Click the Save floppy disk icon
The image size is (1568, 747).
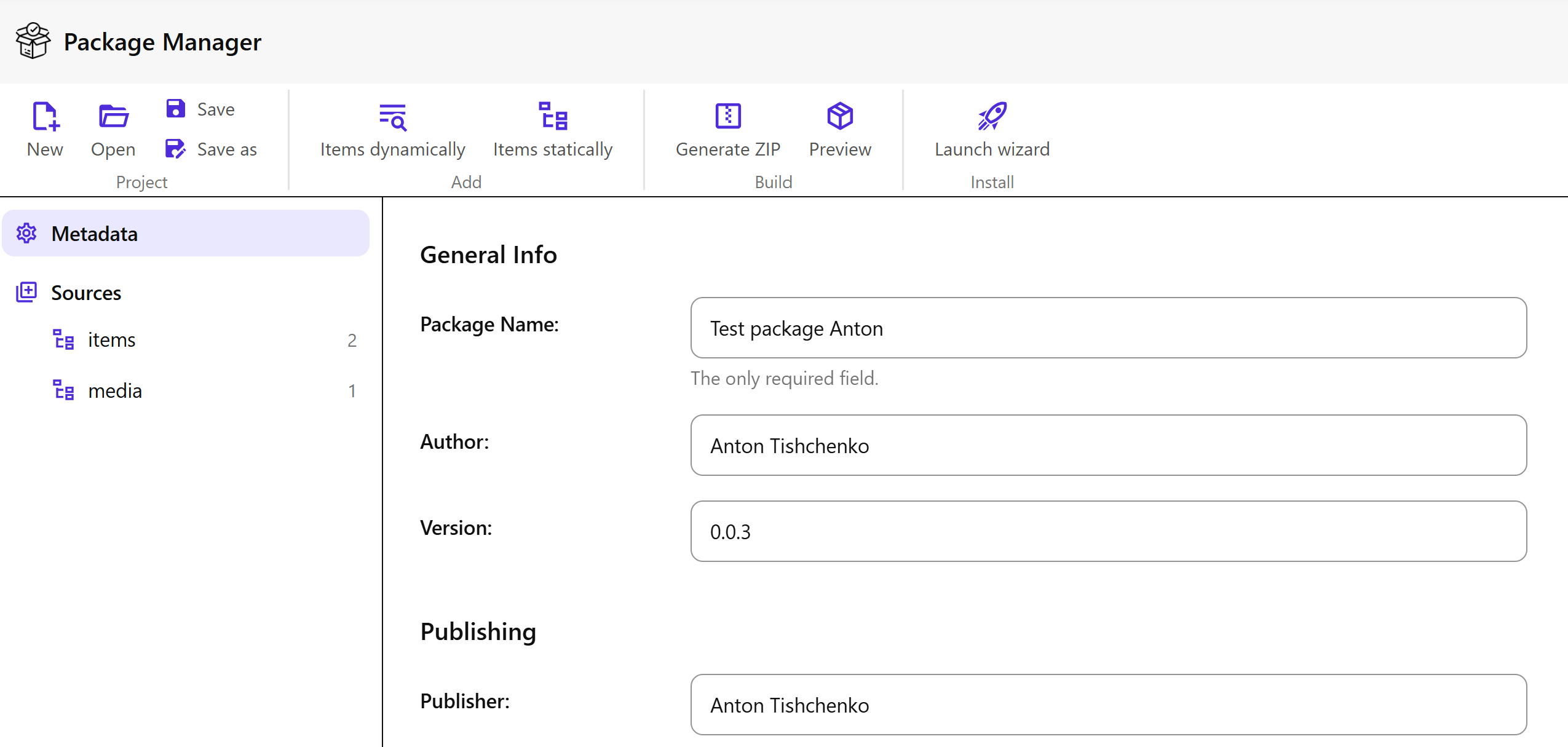coord(176,109)
